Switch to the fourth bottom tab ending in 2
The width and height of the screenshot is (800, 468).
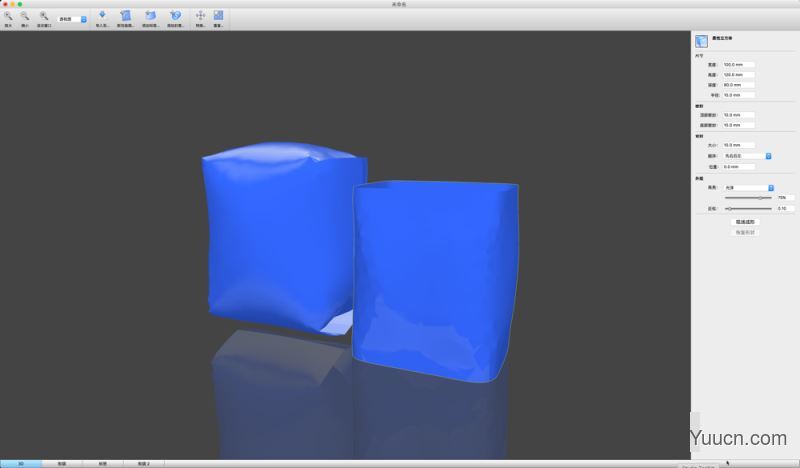coord(144,464)
